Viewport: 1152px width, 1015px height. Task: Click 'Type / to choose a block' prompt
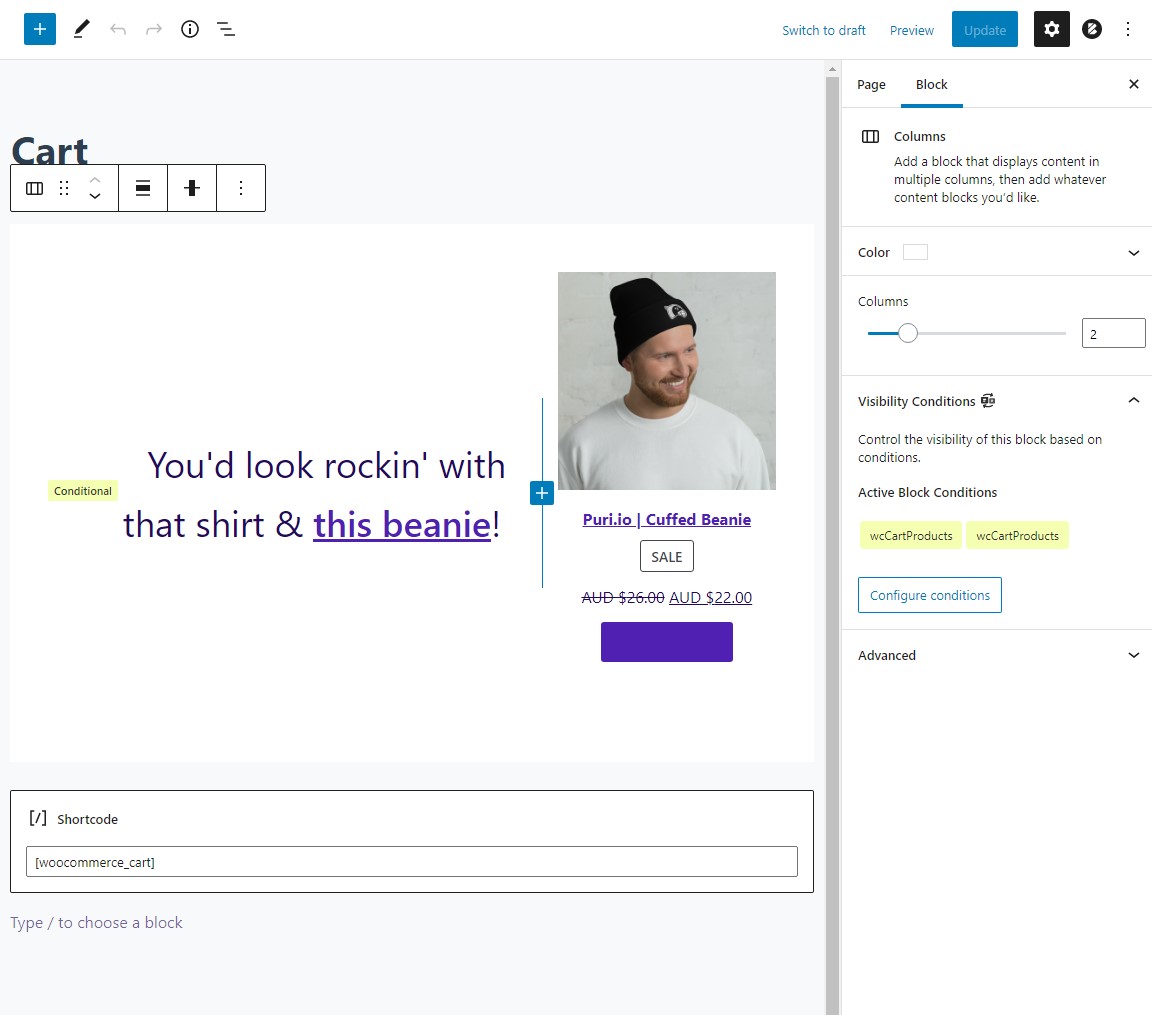[96, 922]
